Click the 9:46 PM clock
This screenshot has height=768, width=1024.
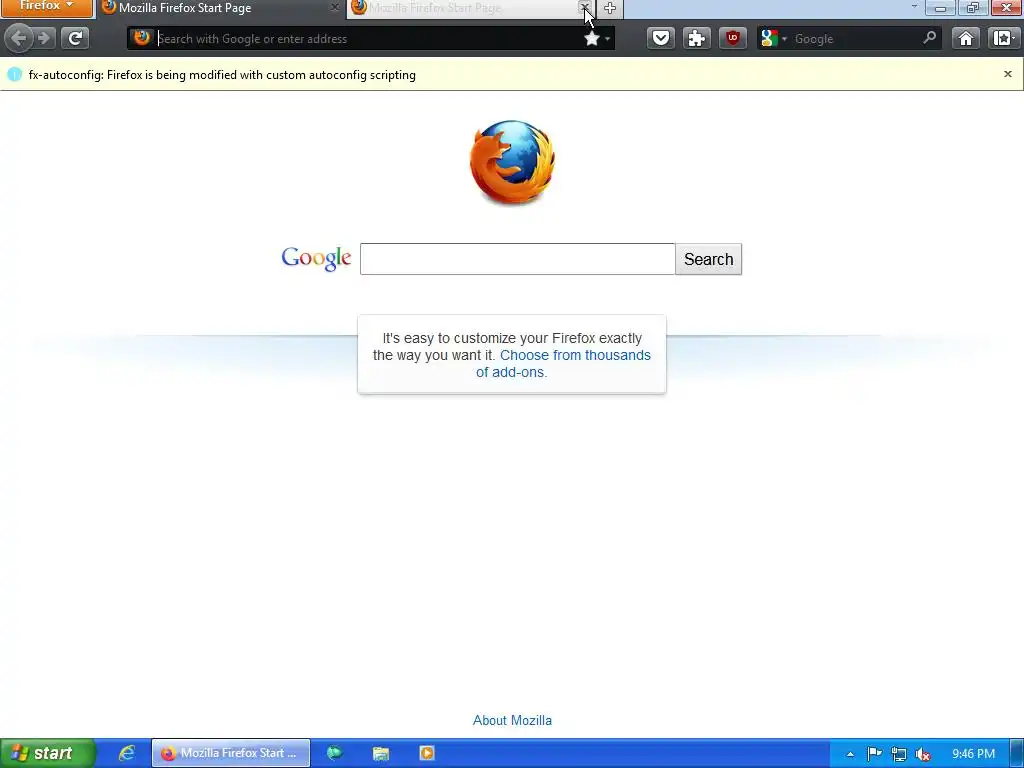coord(973,754)
